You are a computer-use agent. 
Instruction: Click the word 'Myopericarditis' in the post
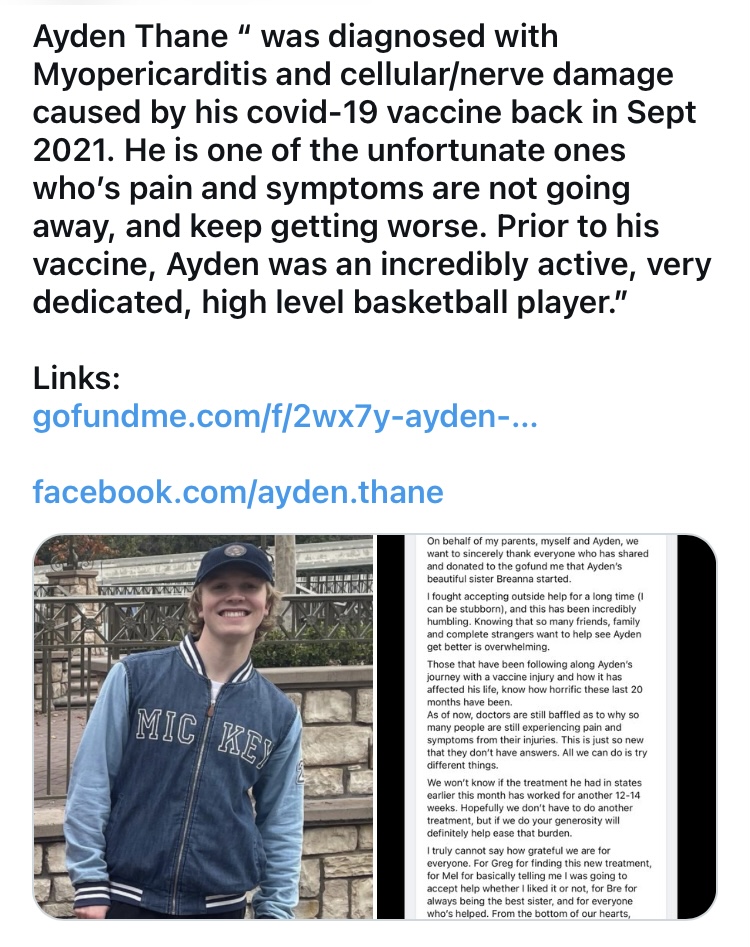tap(150, 75)
